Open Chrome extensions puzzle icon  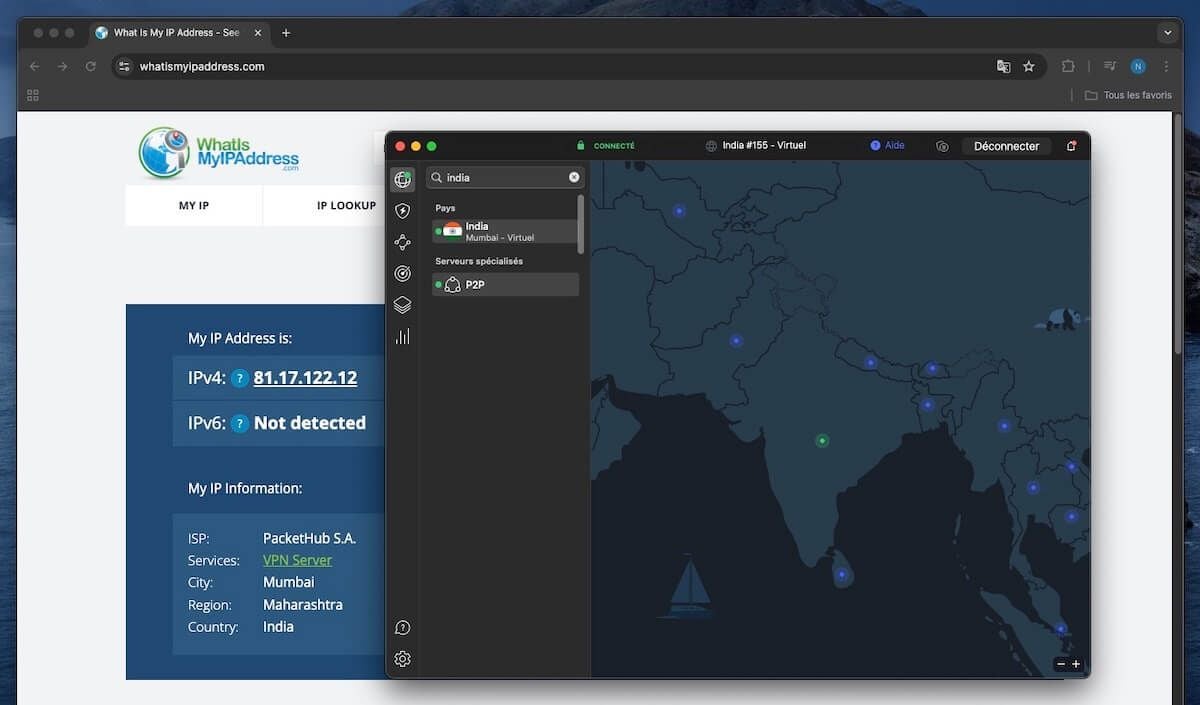coord(1068,66)
